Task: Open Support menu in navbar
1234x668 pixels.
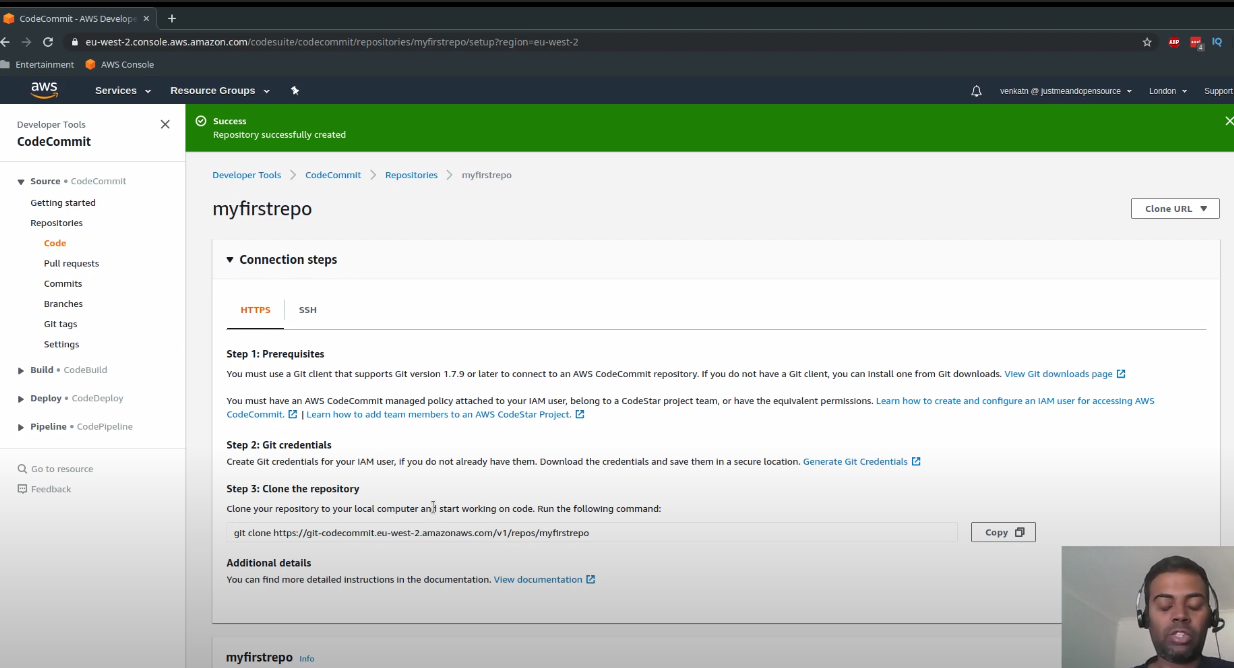Action: tap(1218, 91)
